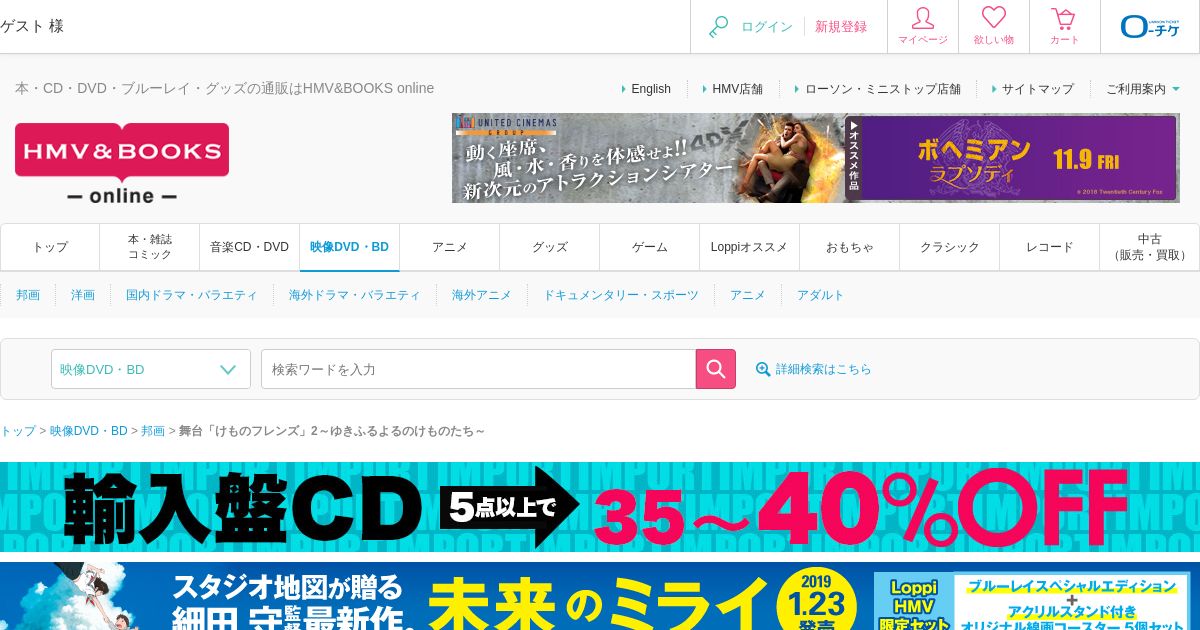Select the 映像DVD・BD tab
Image resolution: width=1200 pixels, height=630 pixels.
tap(350, 247)
